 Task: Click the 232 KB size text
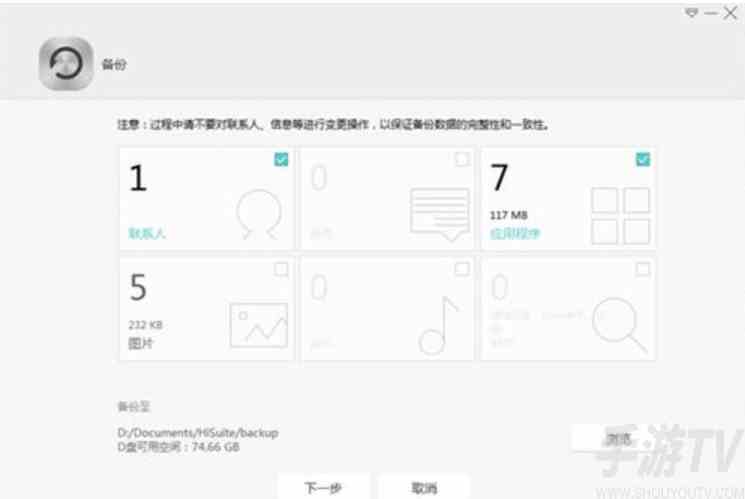tap(145, 325)
